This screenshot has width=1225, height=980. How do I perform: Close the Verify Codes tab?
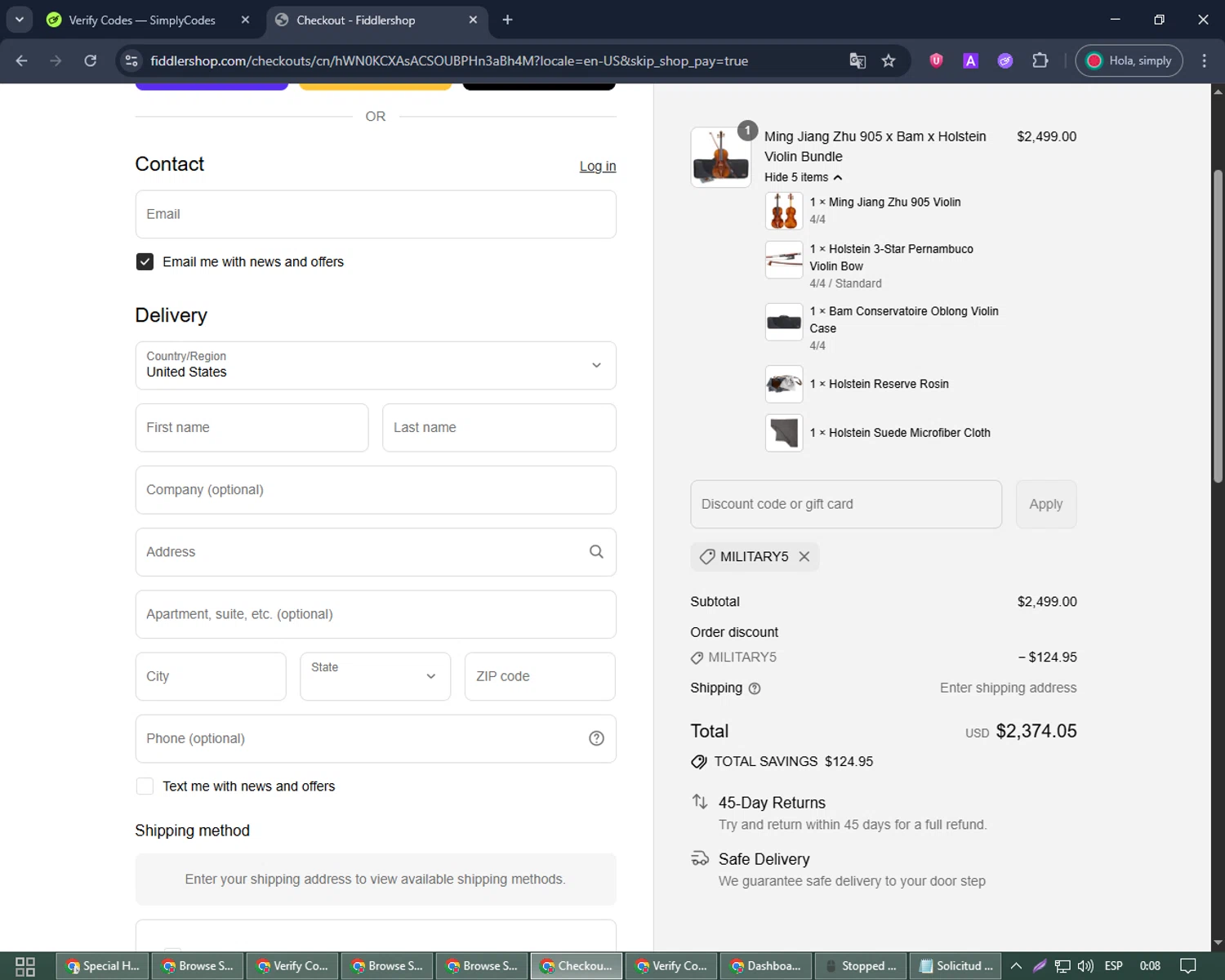coord(245,20)
